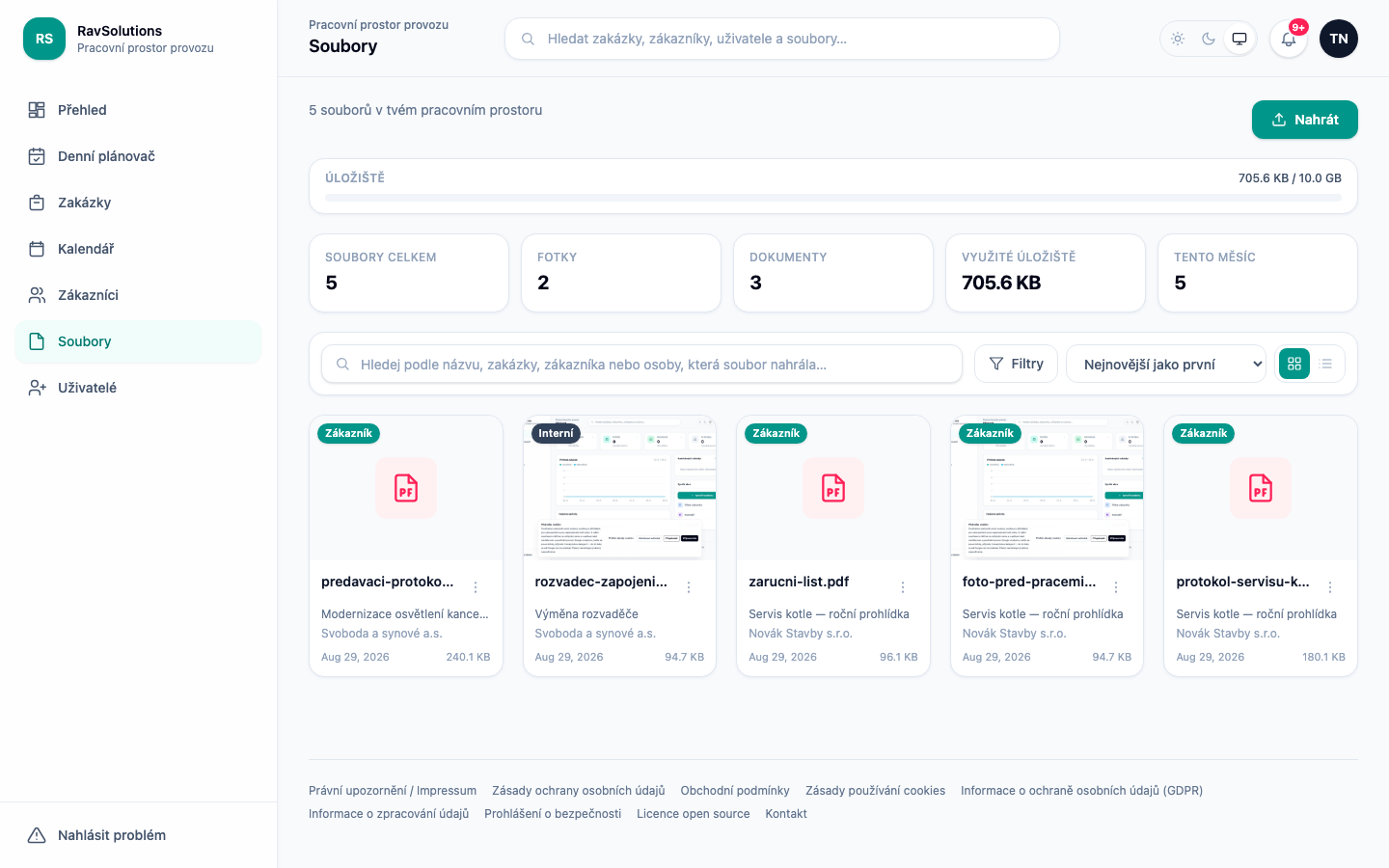Open the notifications bell
The width and height of the screenshot is (1389, 868).
click(x=1289, y=39)
